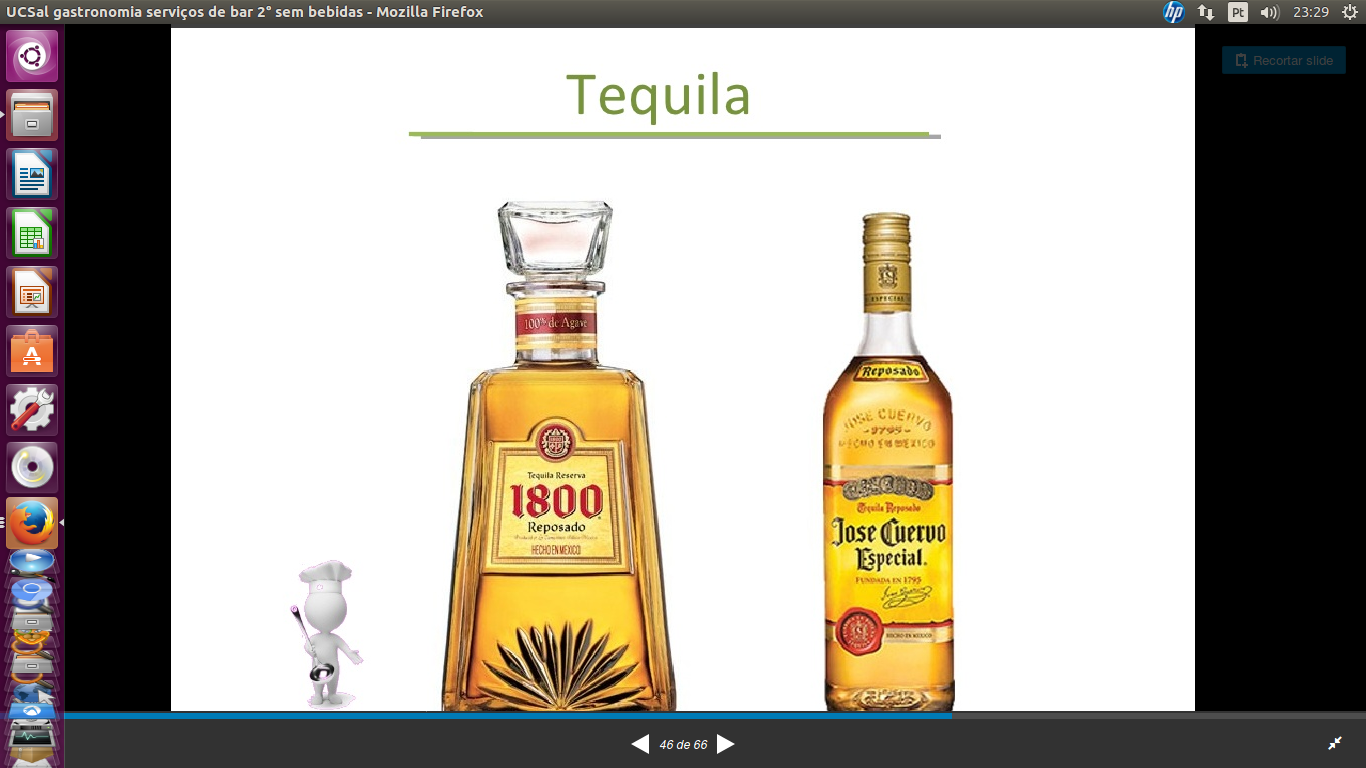
Task: Launch LibreOffice Calc
Action: (x=32, y=234)
